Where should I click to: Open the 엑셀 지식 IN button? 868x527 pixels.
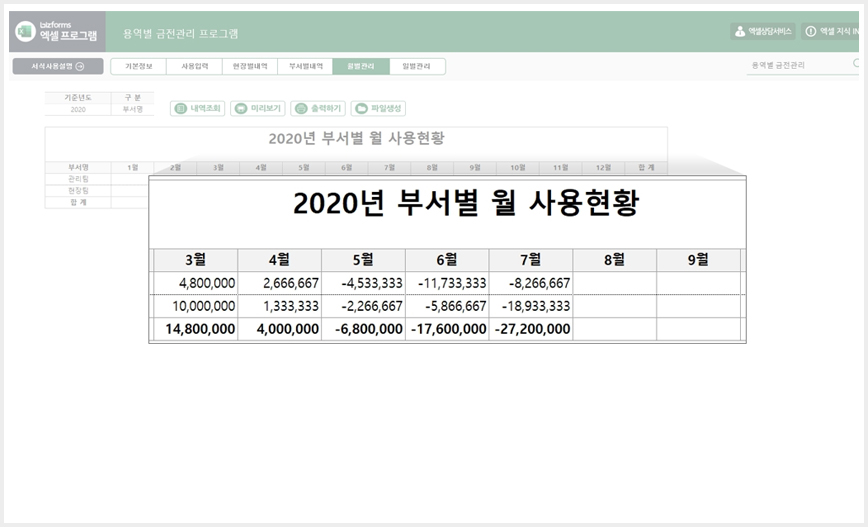click(831, 32)
